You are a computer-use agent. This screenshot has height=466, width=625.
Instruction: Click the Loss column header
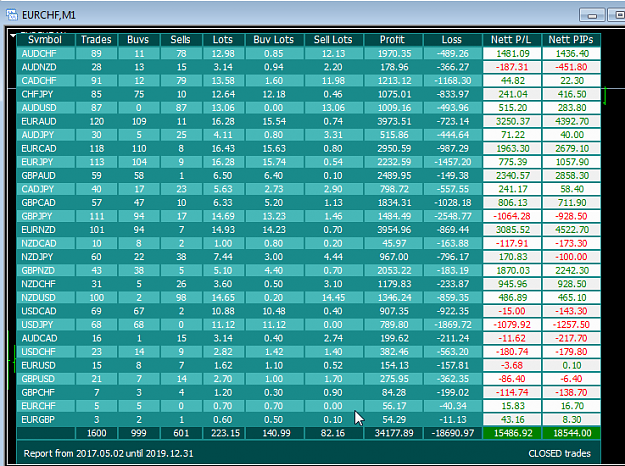452,40
